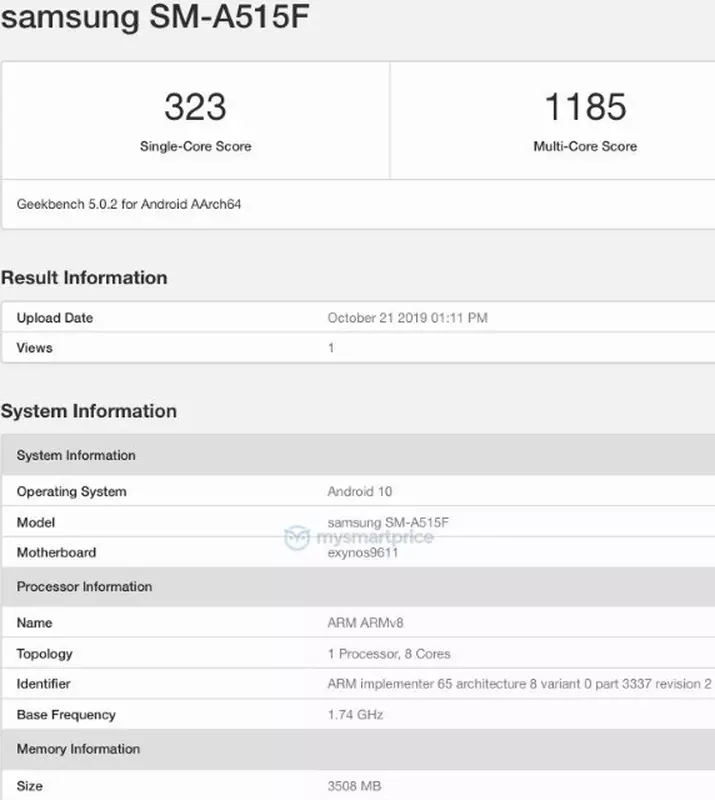Click the 1 Processor, 8 Cores topology value
This screenshot has height=800, width=715.
pyautogui.click(x=389, y=654)
